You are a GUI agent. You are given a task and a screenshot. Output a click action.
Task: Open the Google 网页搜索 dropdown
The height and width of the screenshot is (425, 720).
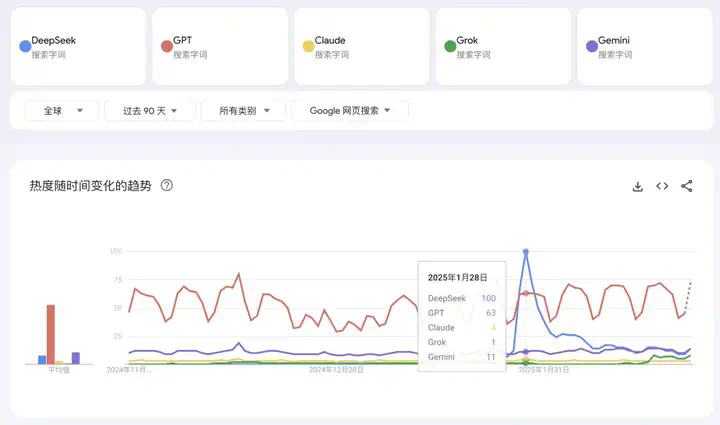[x=349, y=111]
